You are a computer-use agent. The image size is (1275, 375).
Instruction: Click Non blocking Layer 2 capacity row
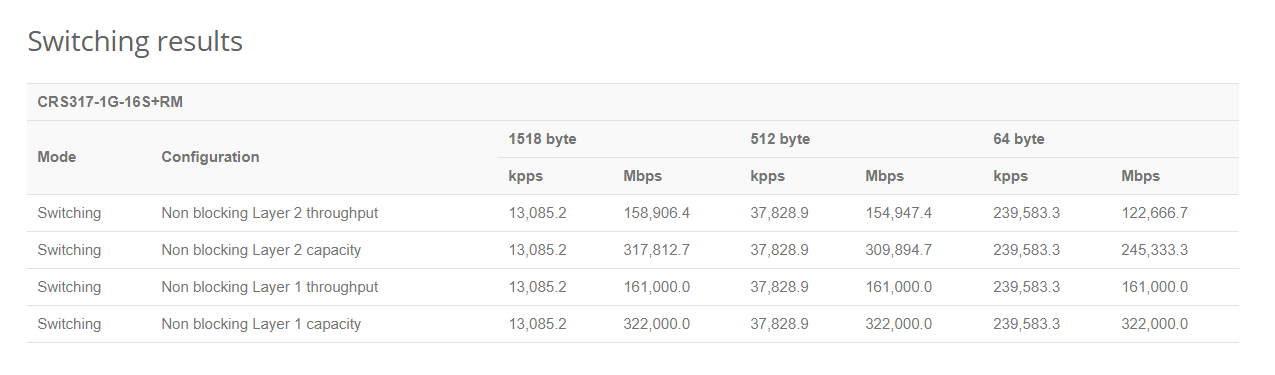pyautogui.click(x=633, y=250)
